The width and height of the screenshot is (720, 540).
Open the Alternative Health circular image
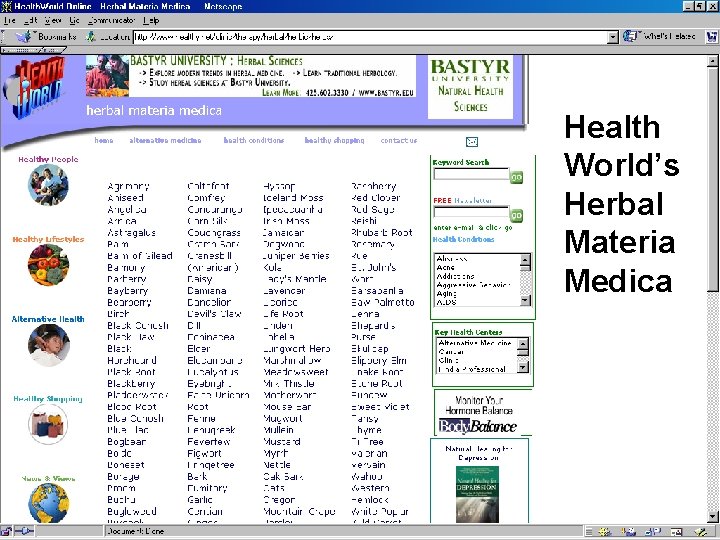48,344
